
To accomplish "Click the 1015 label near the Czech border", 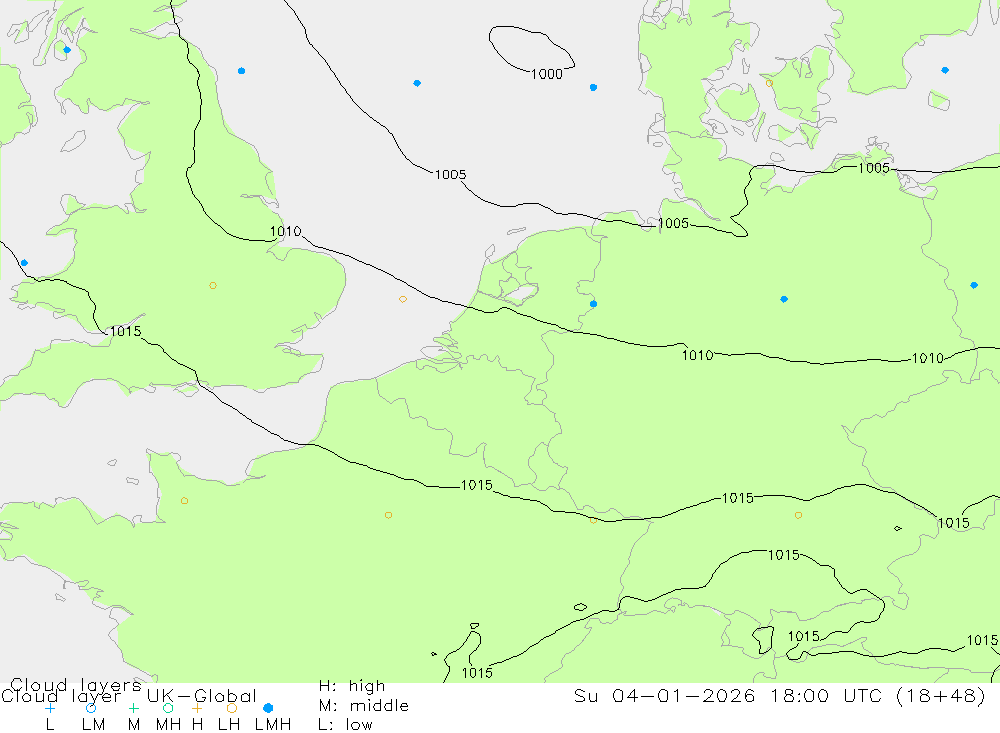I will (x=953, y=523).
